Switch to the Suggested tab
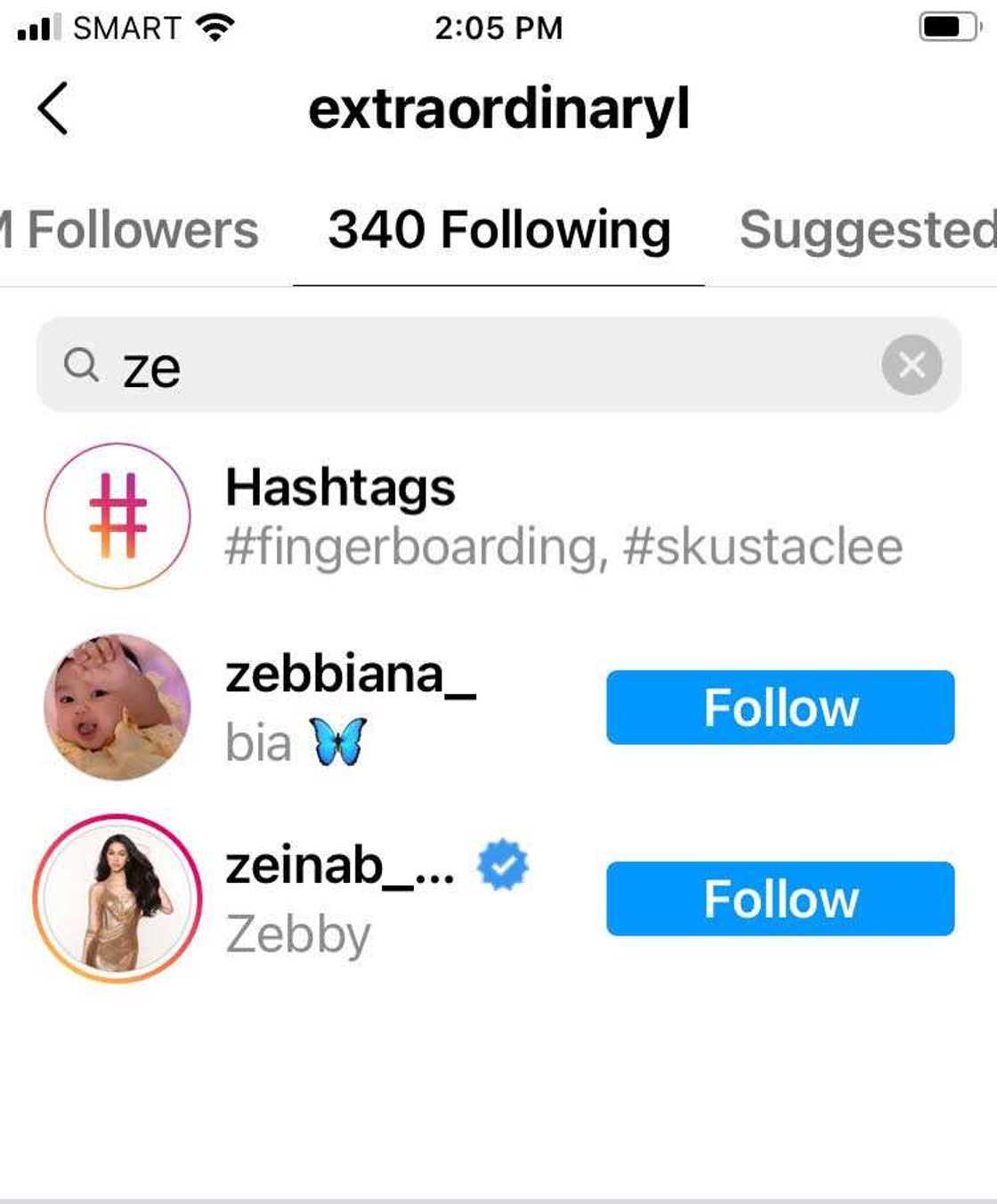 tap(868, 230)
